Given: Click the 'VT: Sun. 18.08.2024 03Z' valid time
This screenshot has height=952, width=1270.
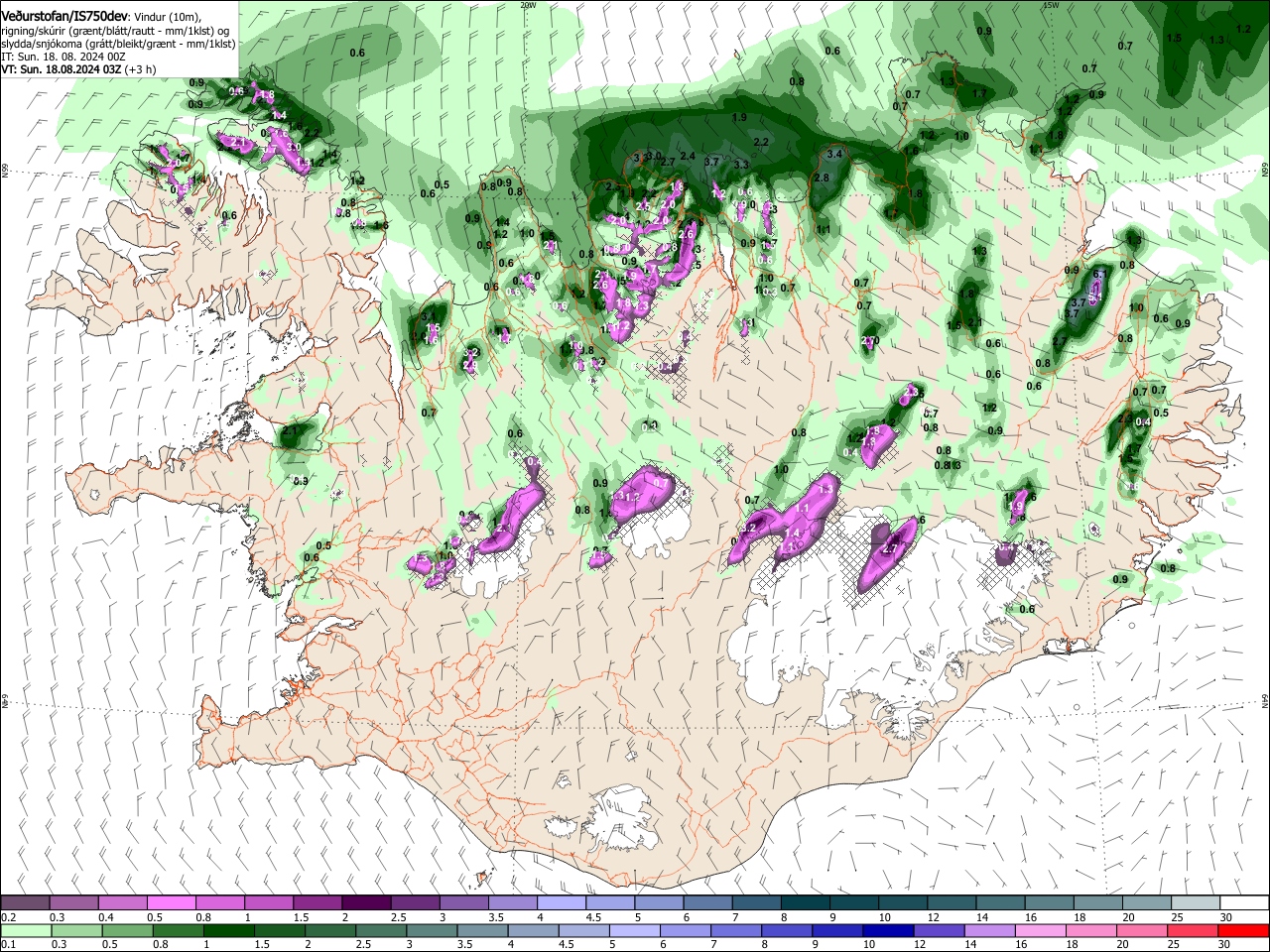Looking at the screenshot, I should tap(62, 70).
